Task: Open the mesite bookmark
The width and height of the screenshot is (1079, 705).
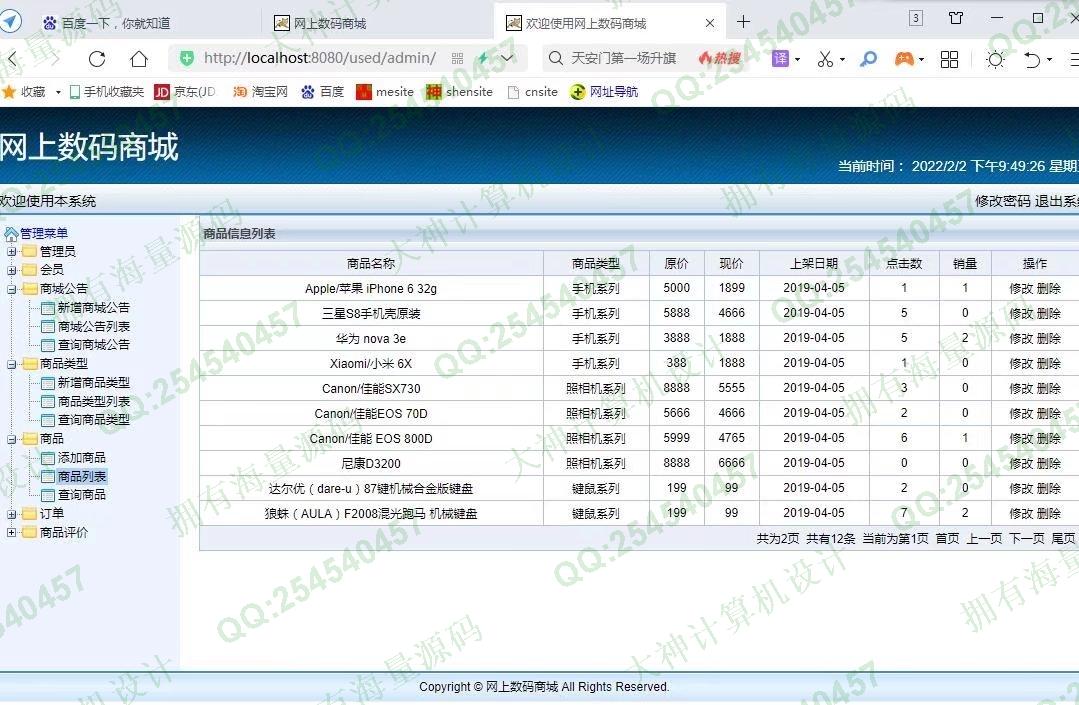Action: (385, 91)
